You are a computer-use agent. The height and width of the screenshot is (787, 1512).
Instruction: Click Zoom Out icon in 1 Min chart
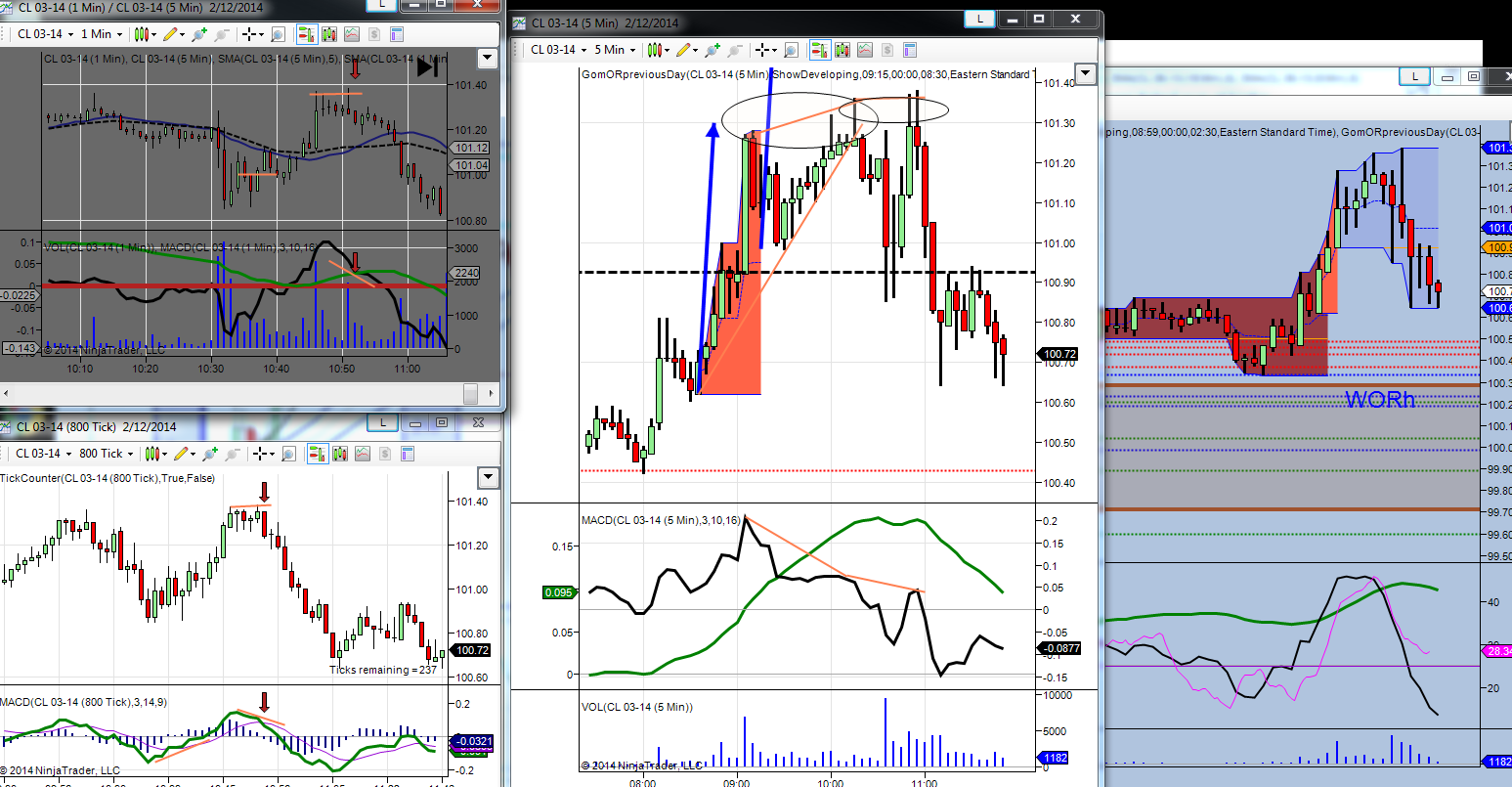(x=221, y=34)
